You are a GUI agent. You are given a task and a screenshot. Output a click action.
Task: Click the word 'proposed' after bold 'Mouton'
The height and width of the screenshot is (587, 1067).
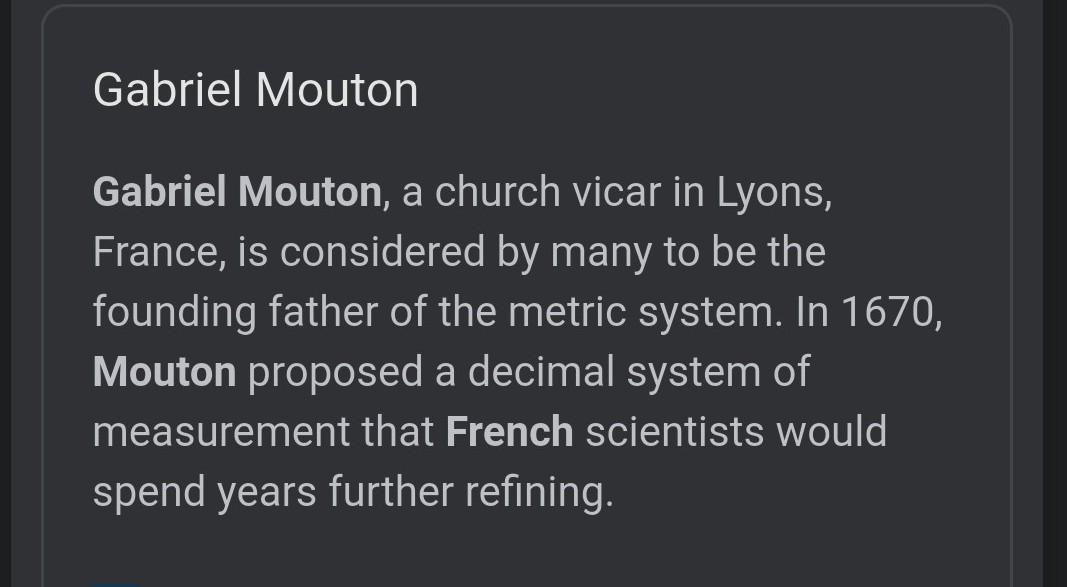(335, 373)
